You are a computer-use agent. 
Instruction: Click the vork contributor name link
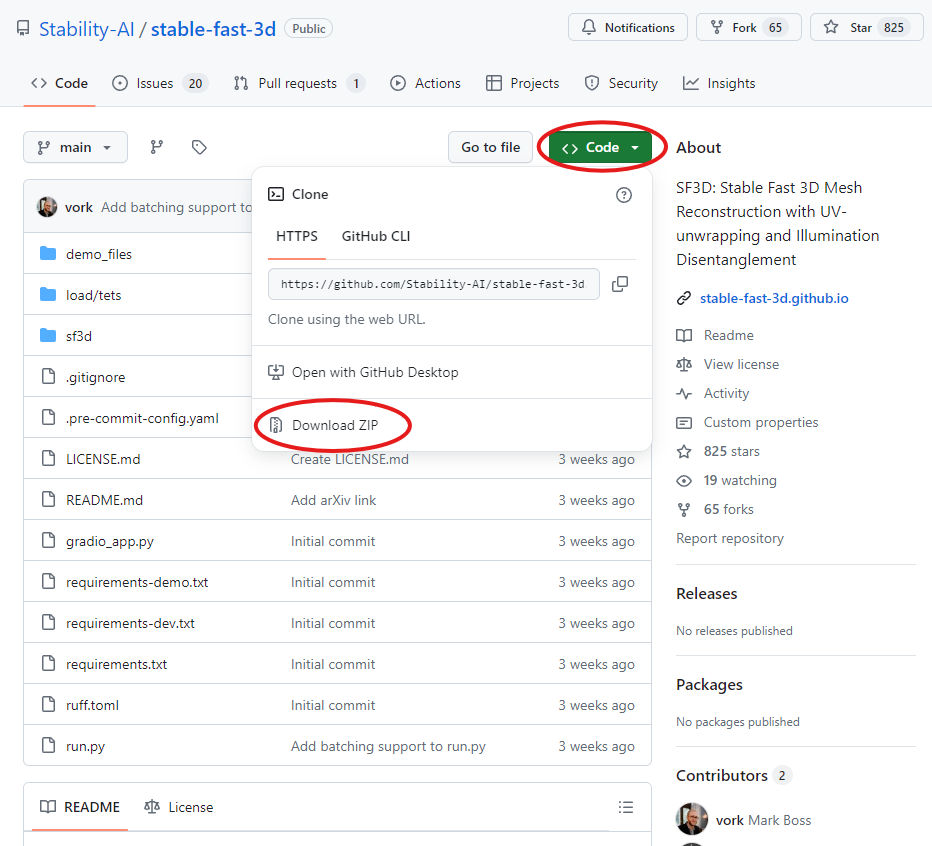click(x=729, y=820)
